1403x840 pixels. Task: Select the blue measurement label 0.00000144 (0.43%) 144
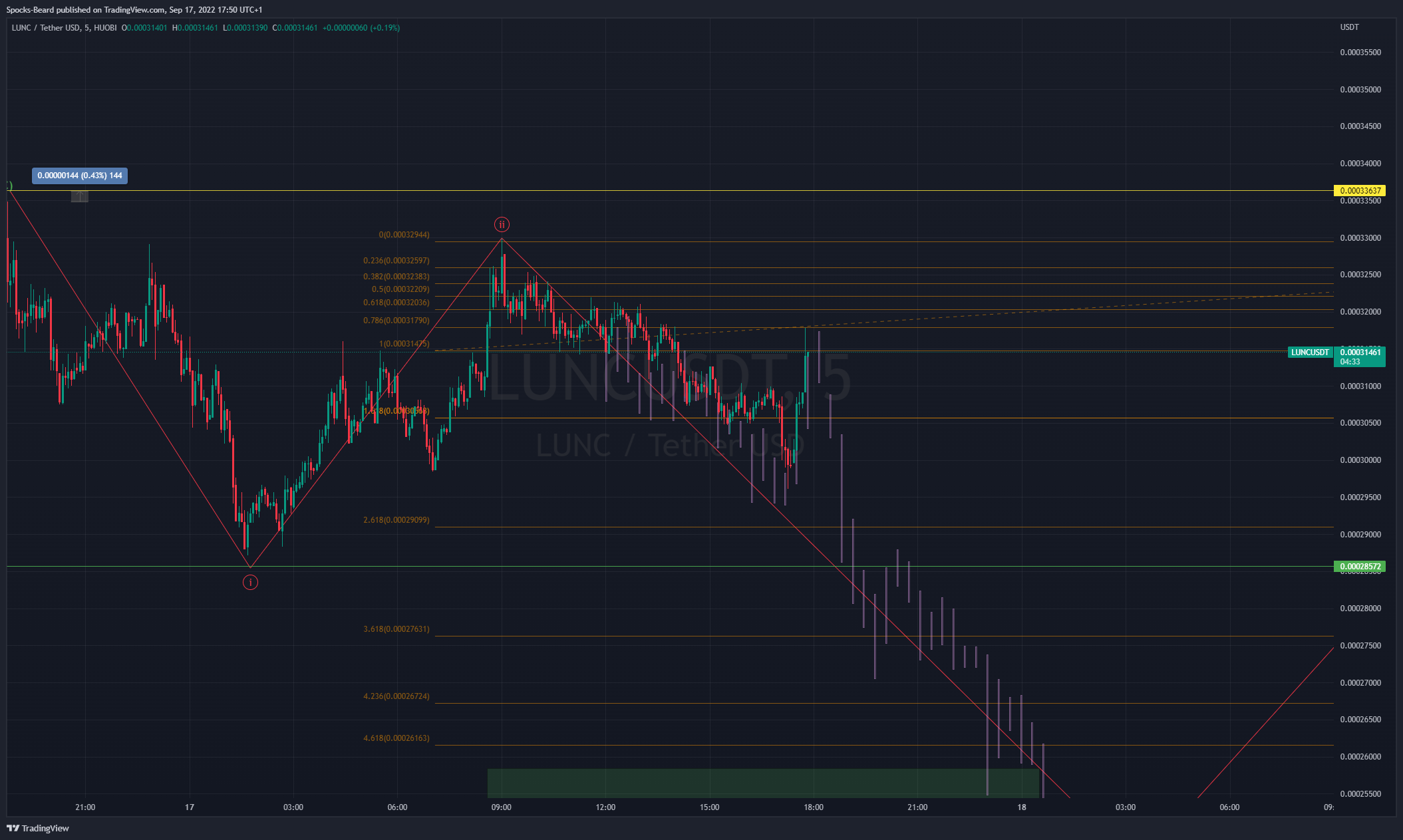pyautogui.click(x=80, y=176)
